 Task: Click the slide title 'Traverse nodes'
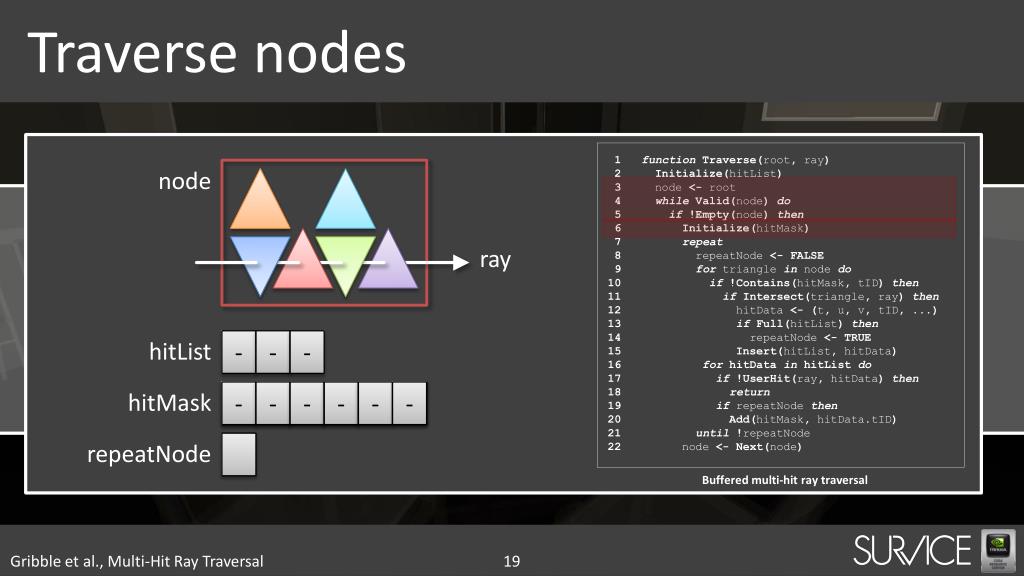coord(217,53)
